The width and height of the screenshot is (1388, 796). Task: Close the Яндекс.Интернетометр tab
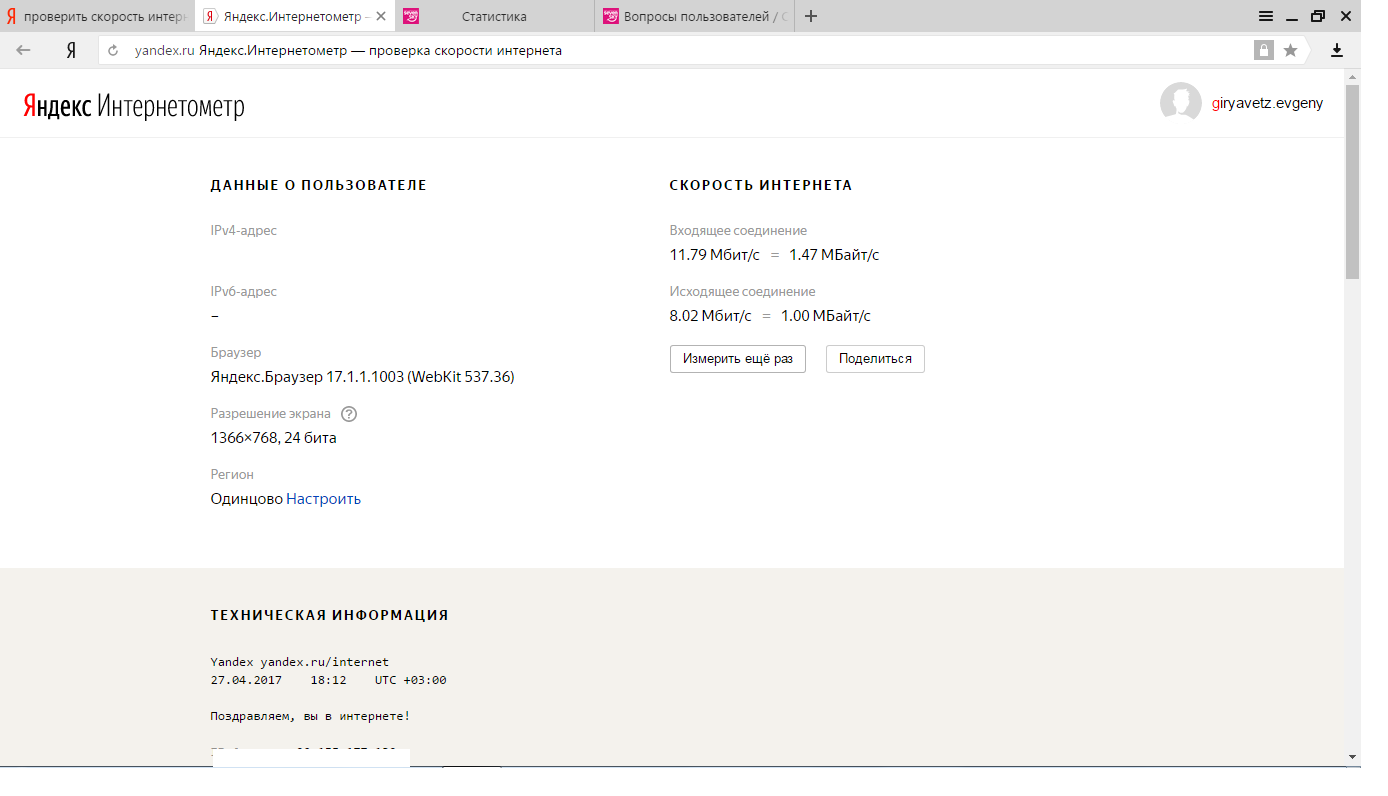[379, 16]
